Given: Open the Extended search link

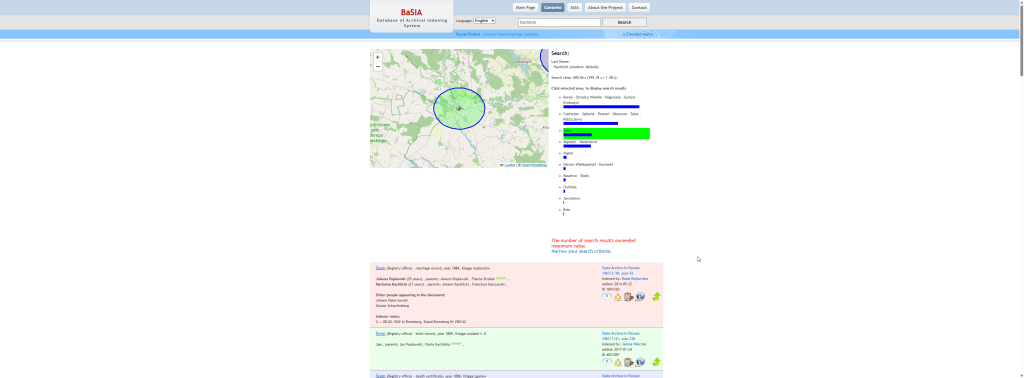Looking at the screenshot, I should pyautogui.click(x=638, y=34).
